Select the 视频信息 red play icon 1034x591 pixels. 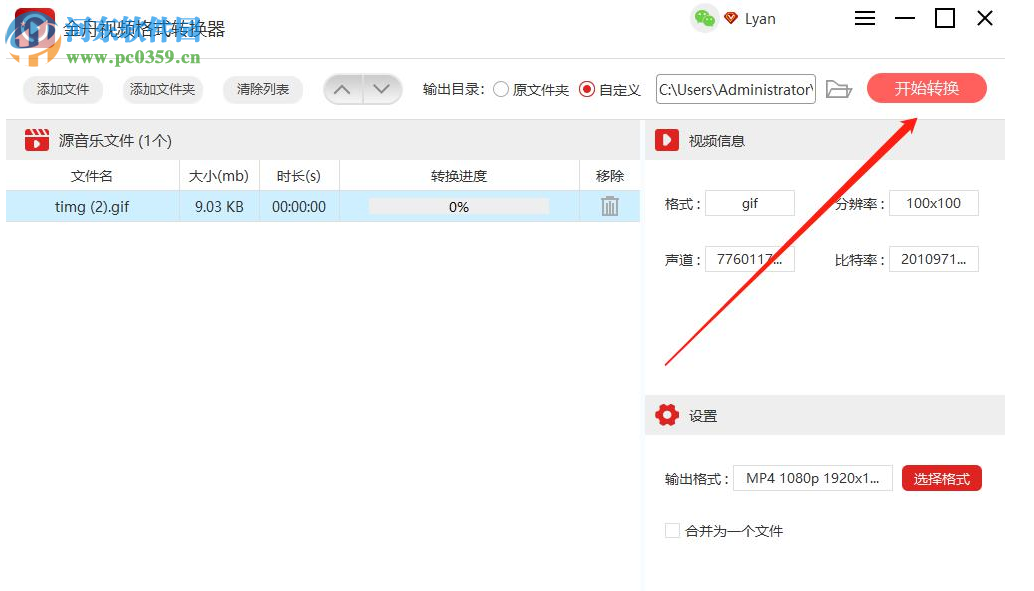coord(667,140)
